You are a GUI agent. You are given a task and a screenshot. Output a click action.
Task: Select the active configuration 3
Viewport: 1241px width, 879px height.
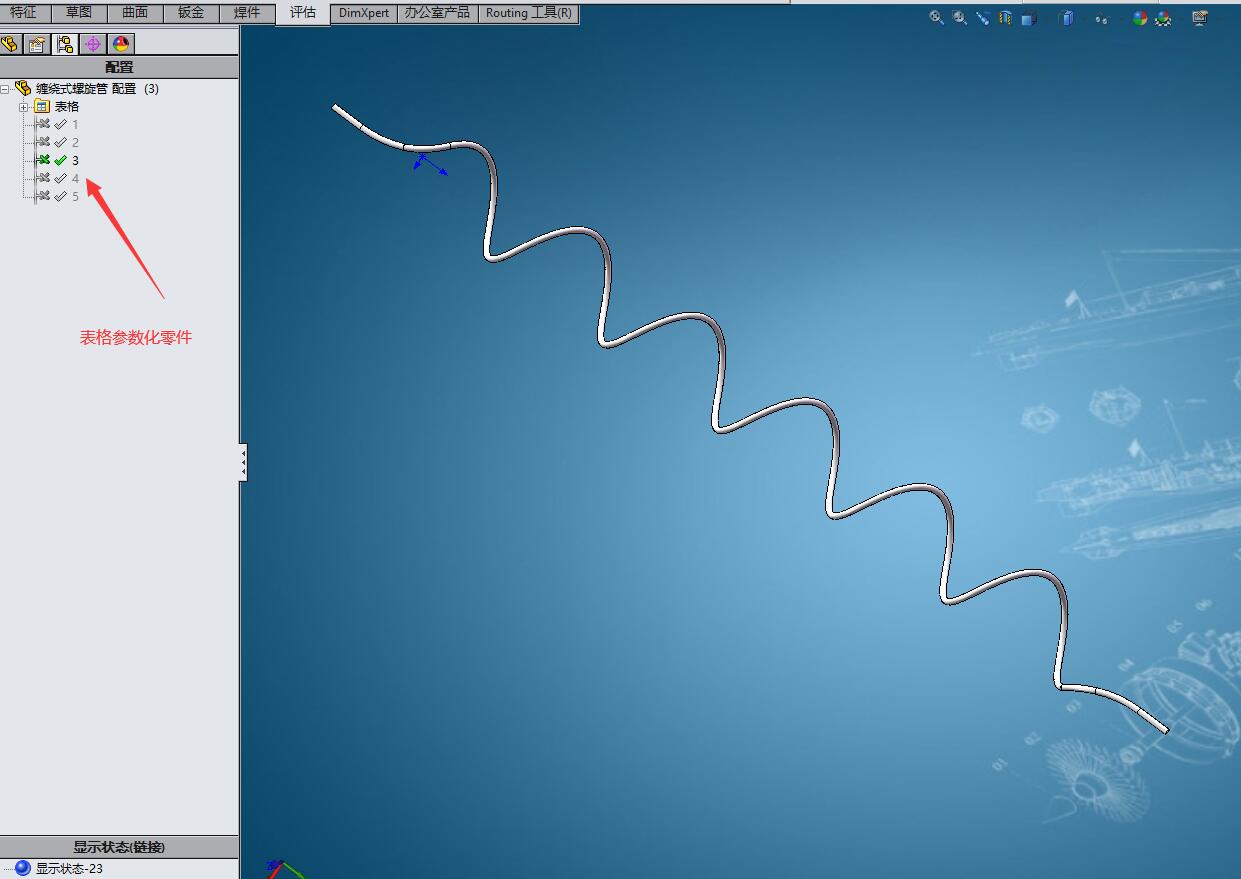75,160
